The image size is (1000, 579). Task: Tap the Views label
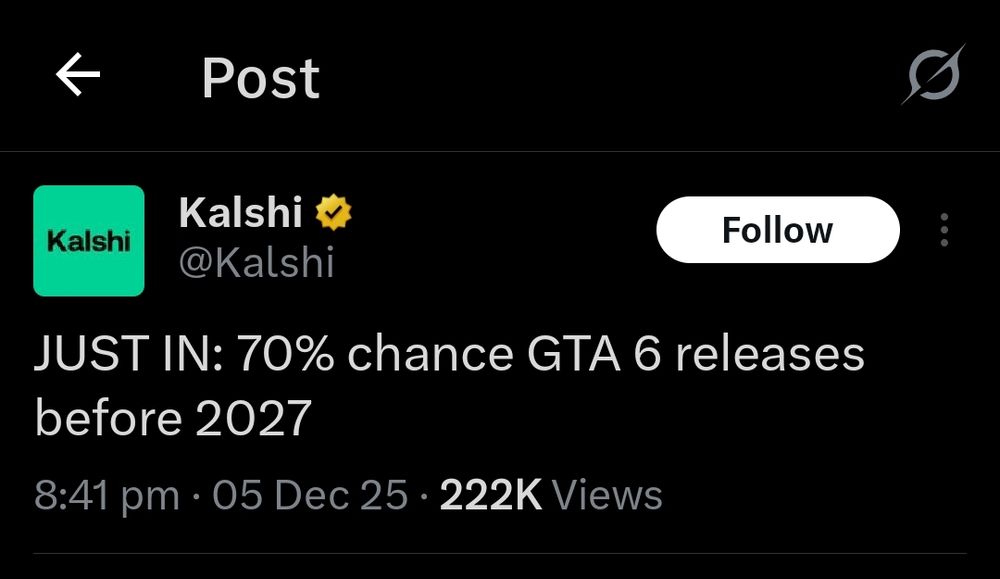click(x=607, y=495)
